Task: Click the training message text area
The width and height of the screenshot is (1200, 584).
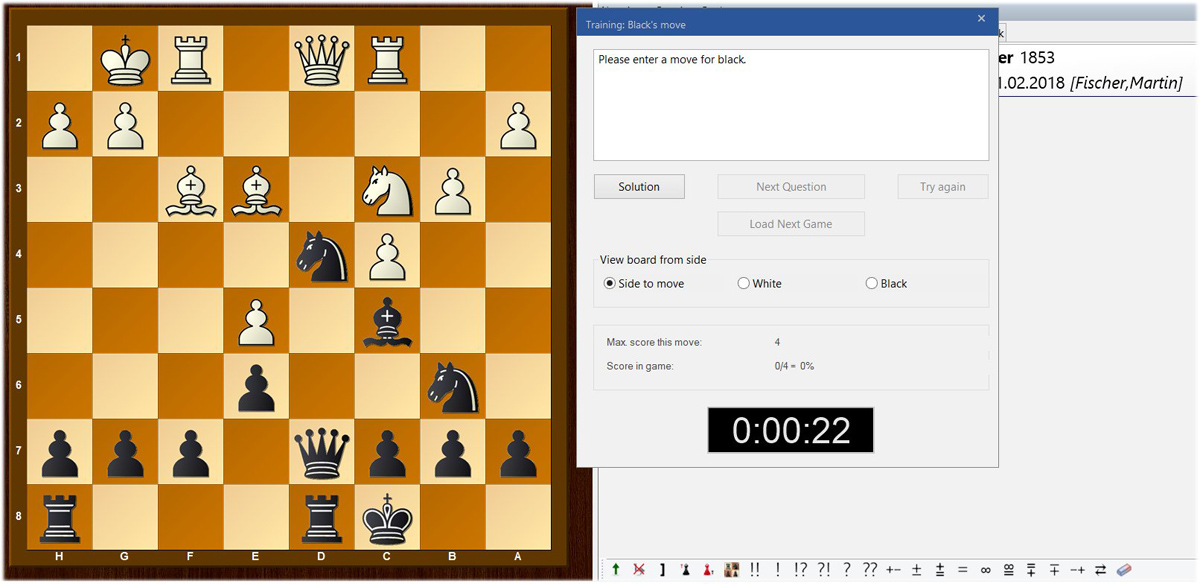Action: coord(790,105)
